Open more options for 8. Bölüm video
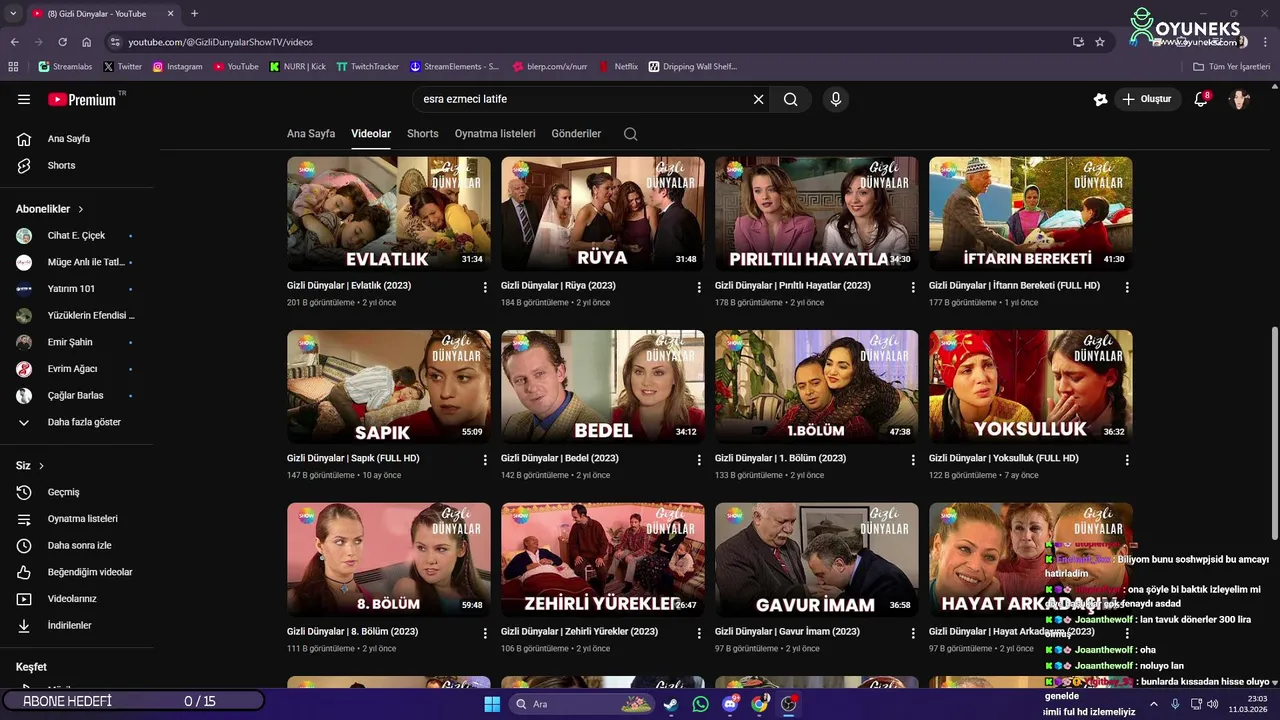1280x720 pixels. (x=485, y=633)
